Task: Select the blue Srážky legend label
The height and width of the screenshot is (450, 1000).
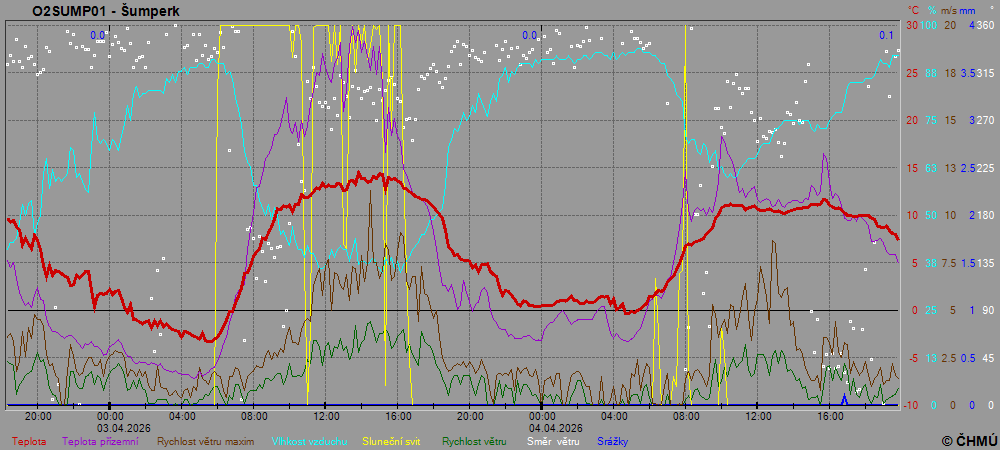Action: (613, 440)
